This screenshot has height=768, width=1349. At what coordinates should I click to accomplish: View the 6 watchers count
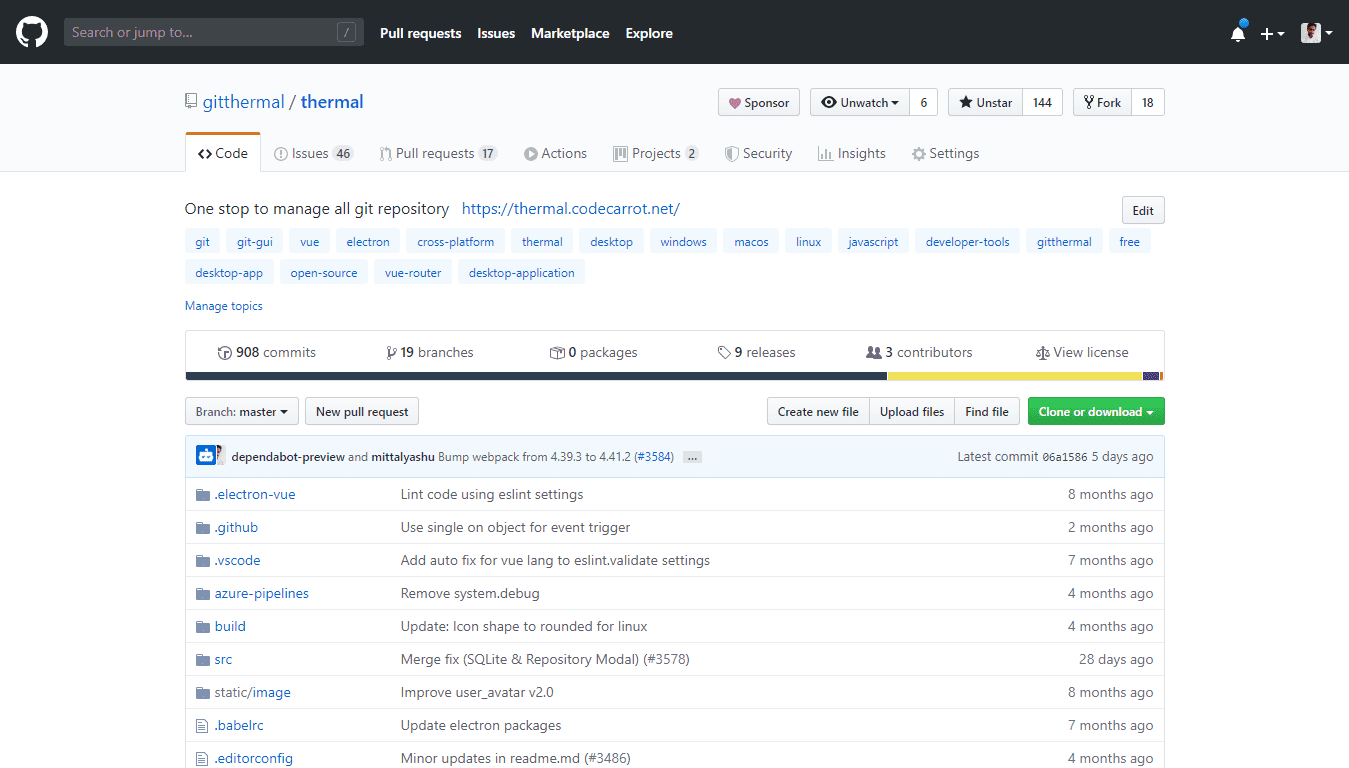[923, 102]
